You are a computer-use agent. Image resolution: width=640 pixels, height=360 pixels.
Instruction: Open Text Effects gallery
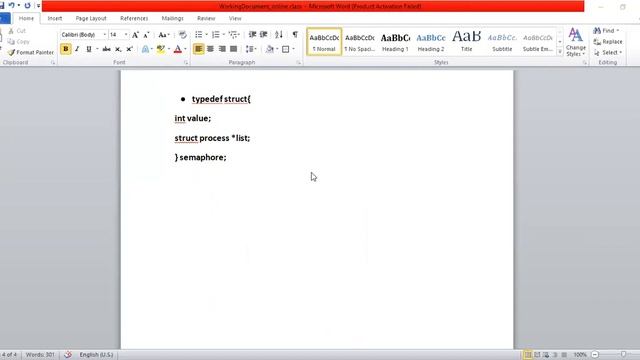tap(145, 49)
